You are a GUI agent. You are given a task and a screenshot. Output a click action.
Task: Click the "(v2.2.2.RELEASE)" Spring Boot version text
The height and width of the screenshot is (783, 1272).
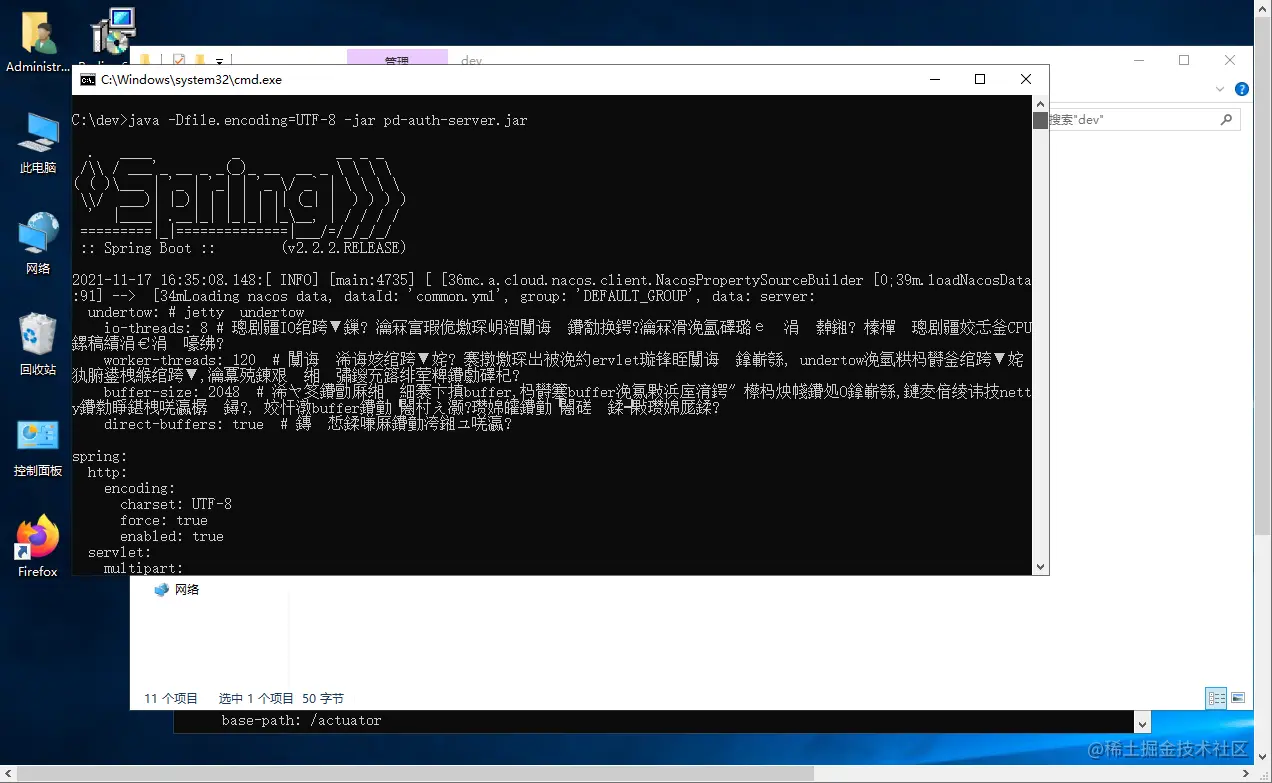click(x=343, y=248)
